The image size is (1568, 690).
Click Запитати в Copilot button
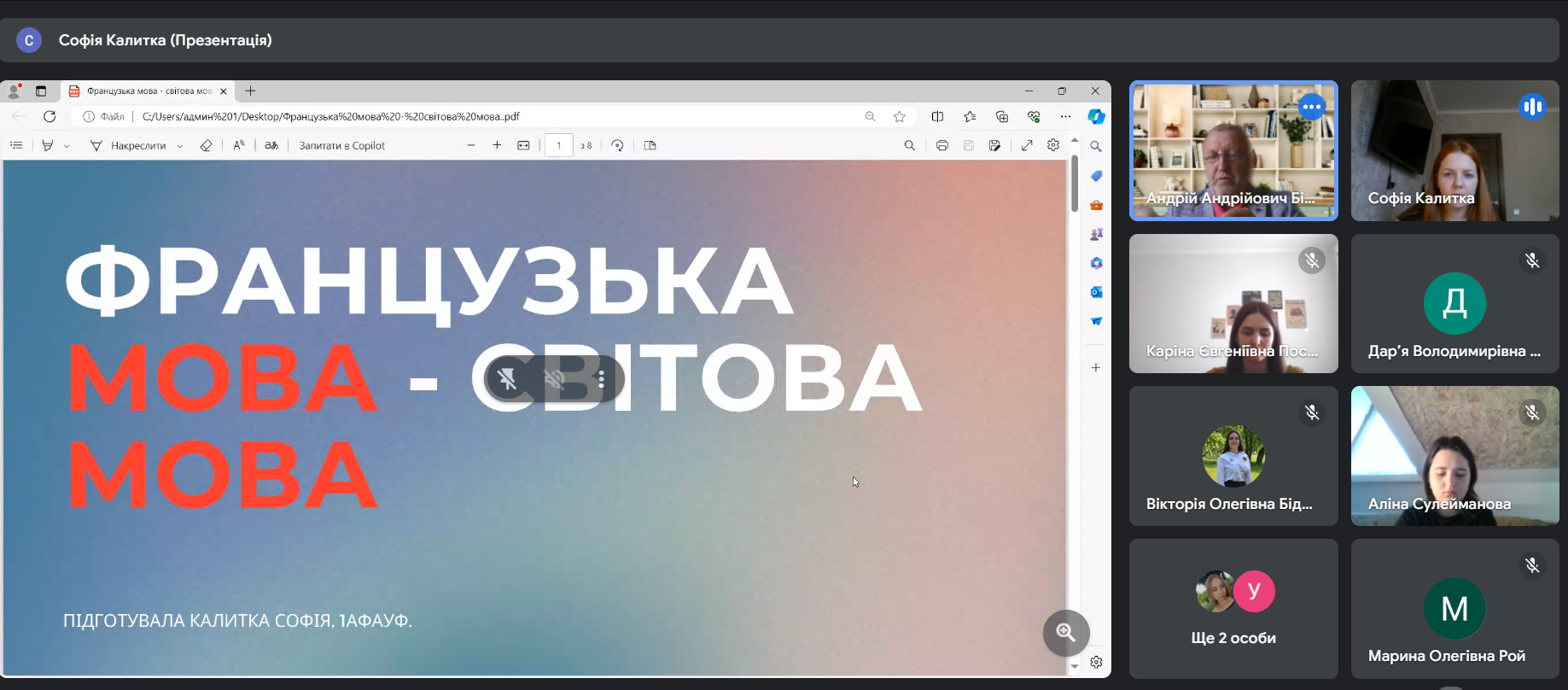[341, 145]
